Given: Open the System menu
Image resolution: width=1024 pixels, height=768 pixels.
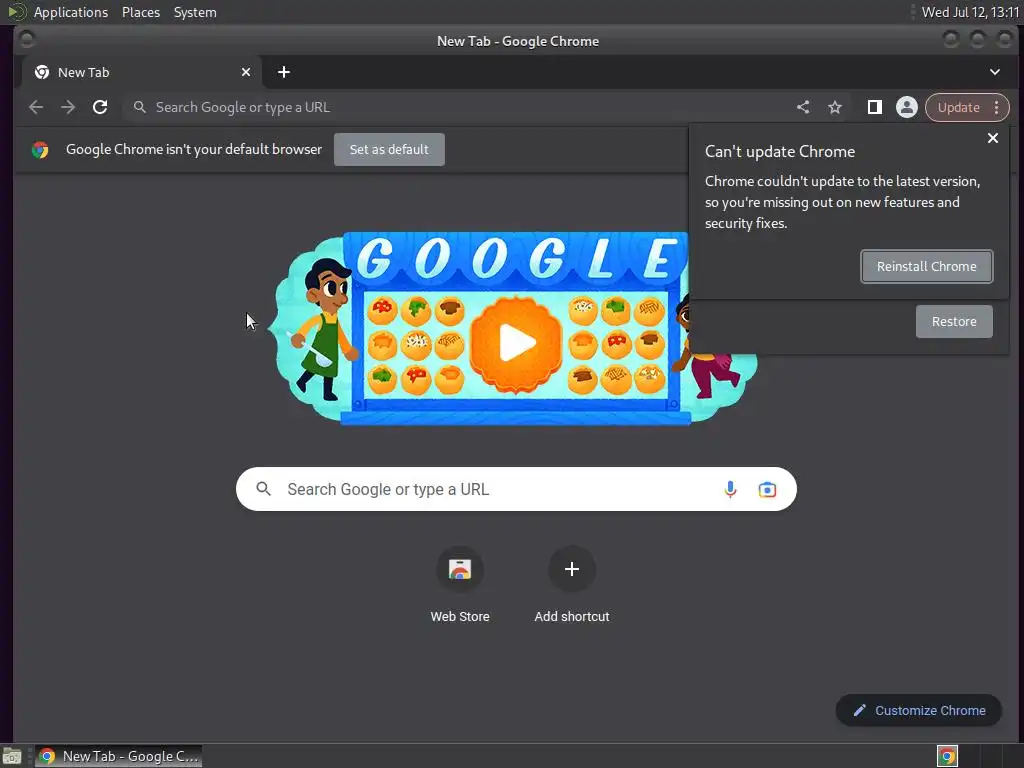Looking at the screenshot, I should (x=195, y=12).
